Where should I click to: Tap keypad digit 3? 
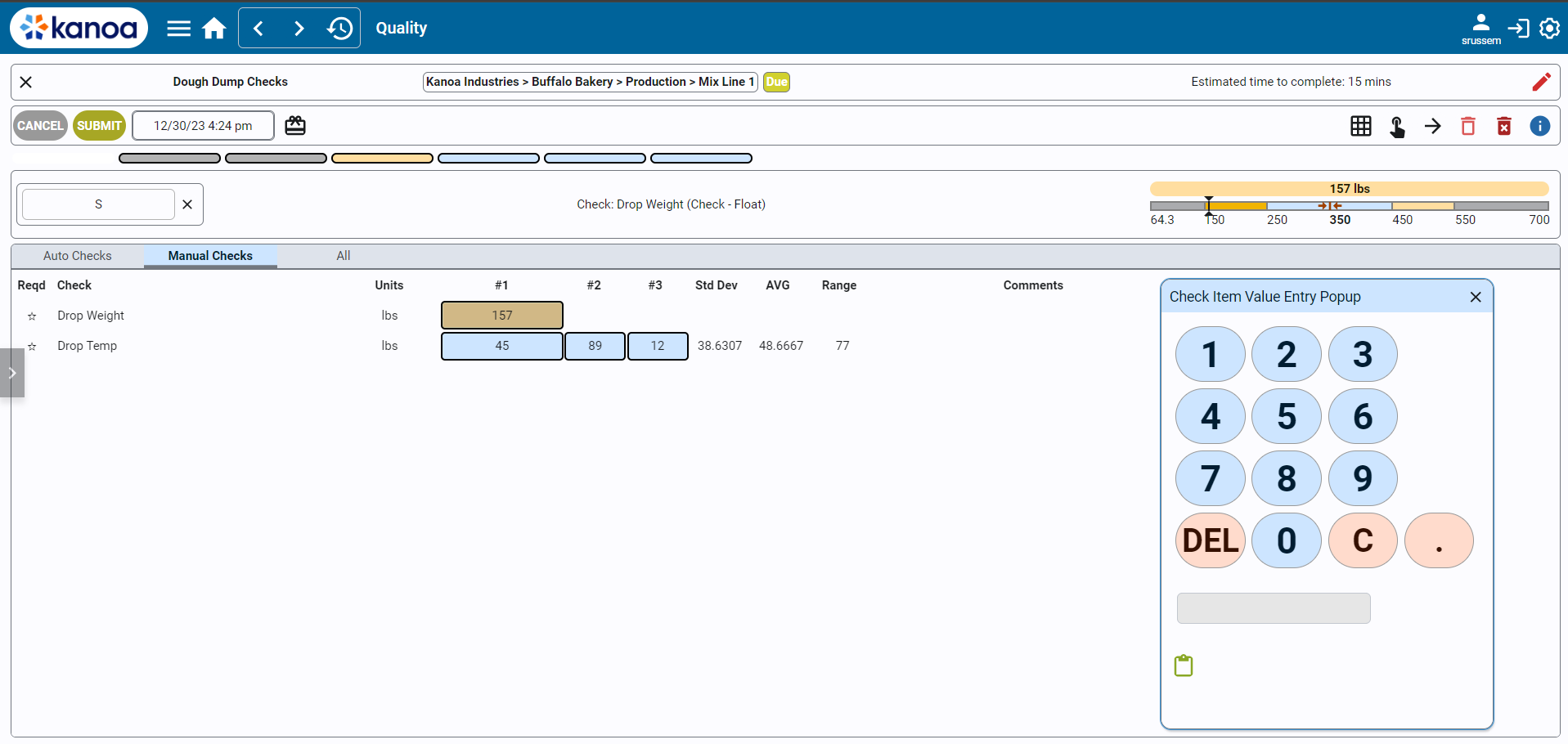[x=1363, y=354]
